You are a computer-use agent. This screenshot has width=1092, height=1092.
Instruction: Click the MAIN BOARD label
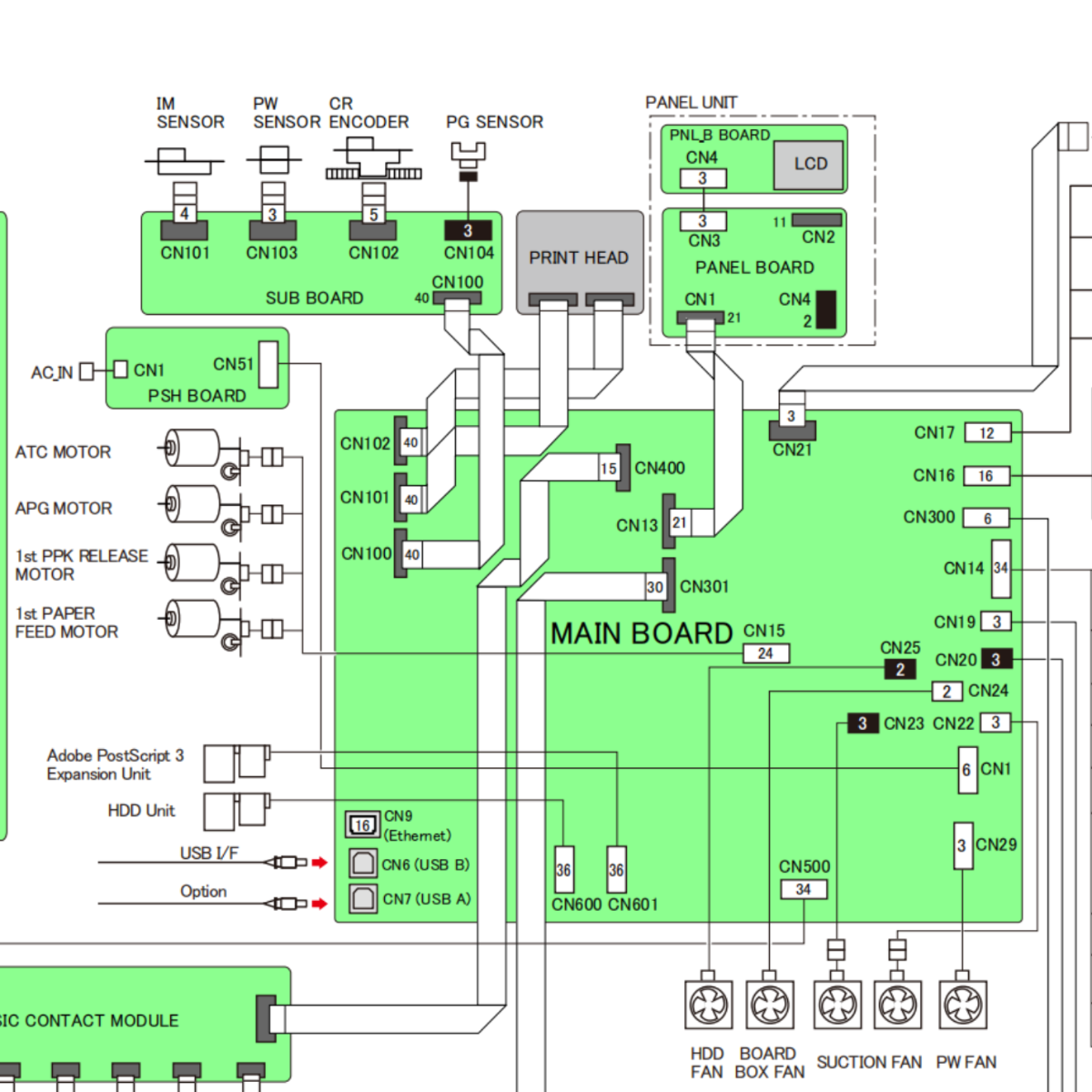coord(642,633)
